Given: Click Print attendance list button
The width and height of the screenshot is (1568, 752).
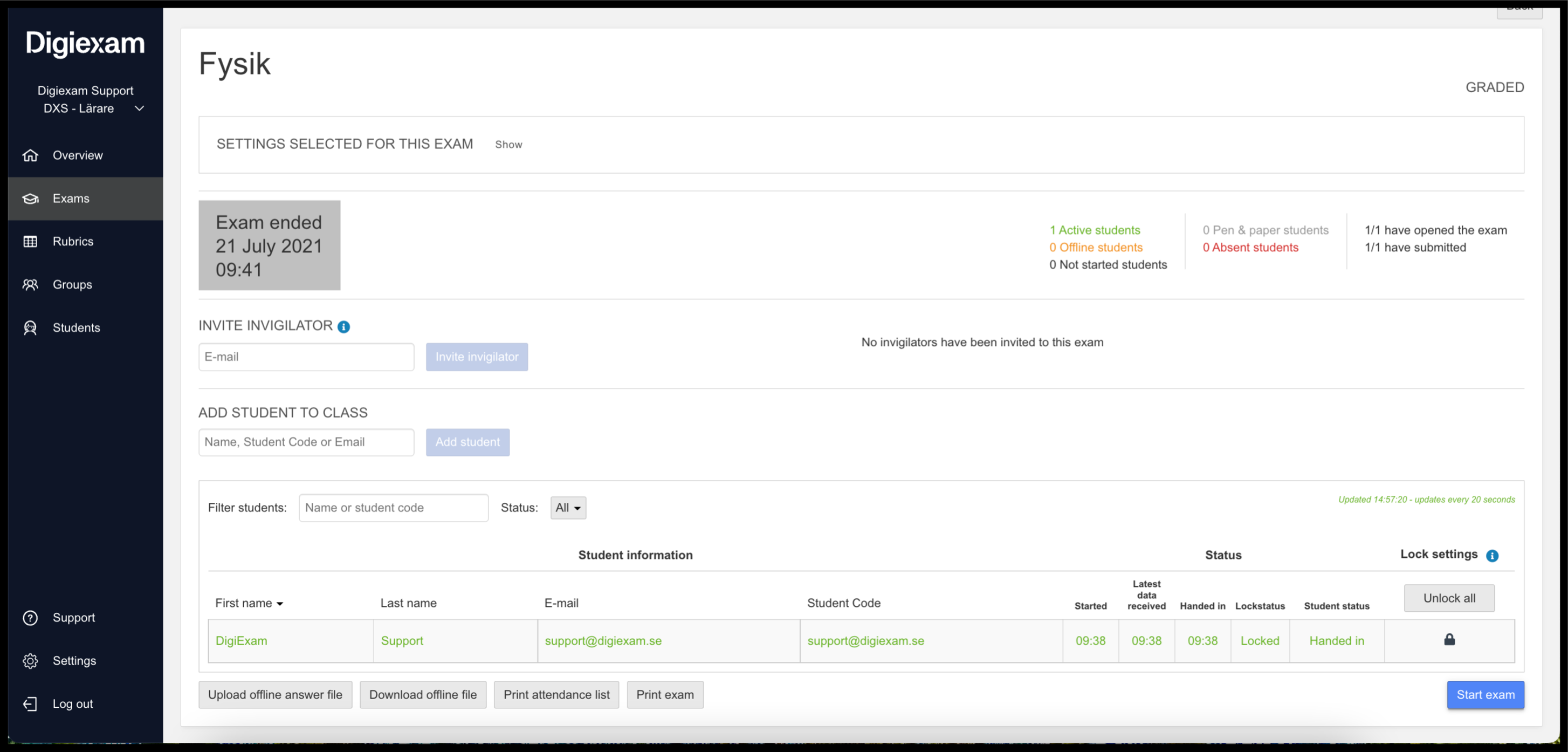Looking at the screenshot, I should click(556, 695).
